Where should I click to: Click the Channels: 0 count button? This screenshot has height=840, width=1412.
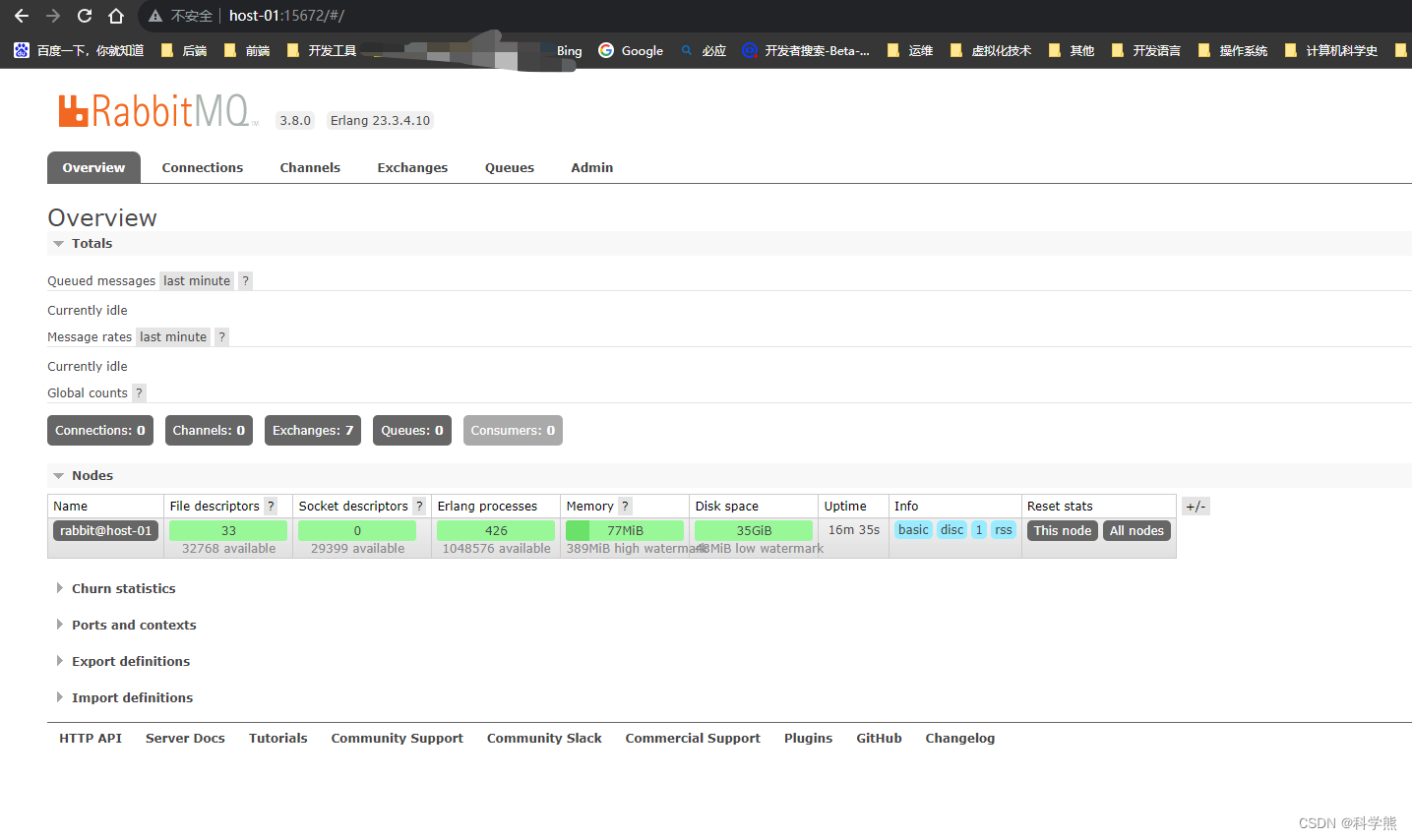coord(209,431)
